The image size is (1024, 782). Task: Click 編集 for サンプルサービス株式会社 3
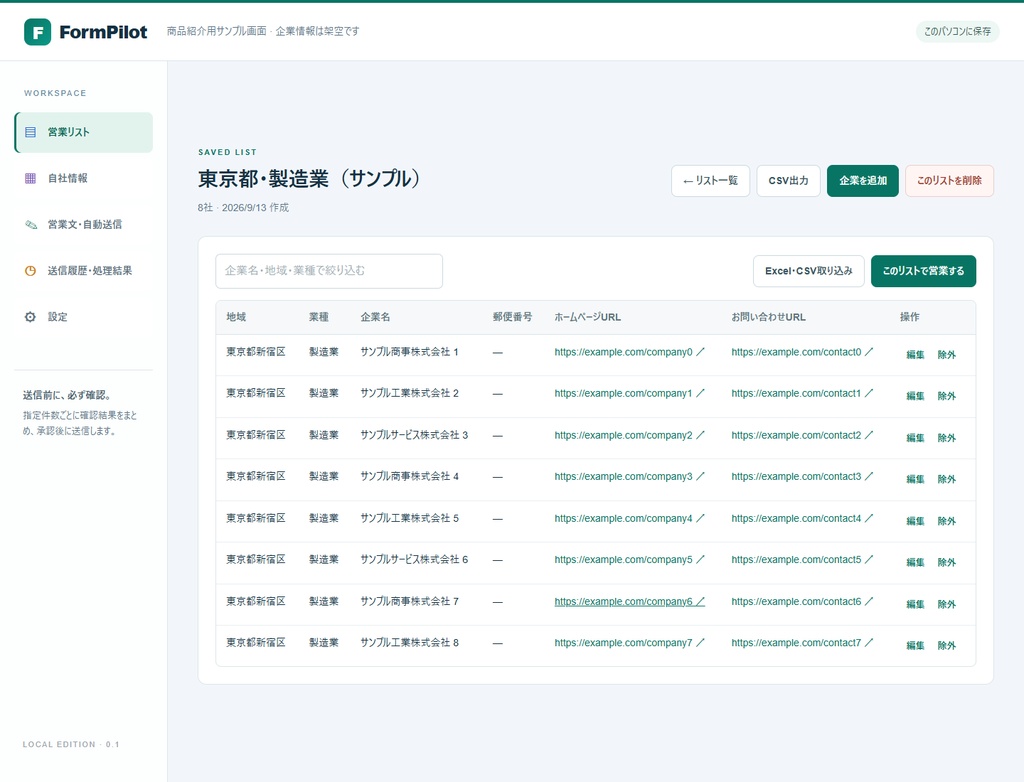(915, 438)
